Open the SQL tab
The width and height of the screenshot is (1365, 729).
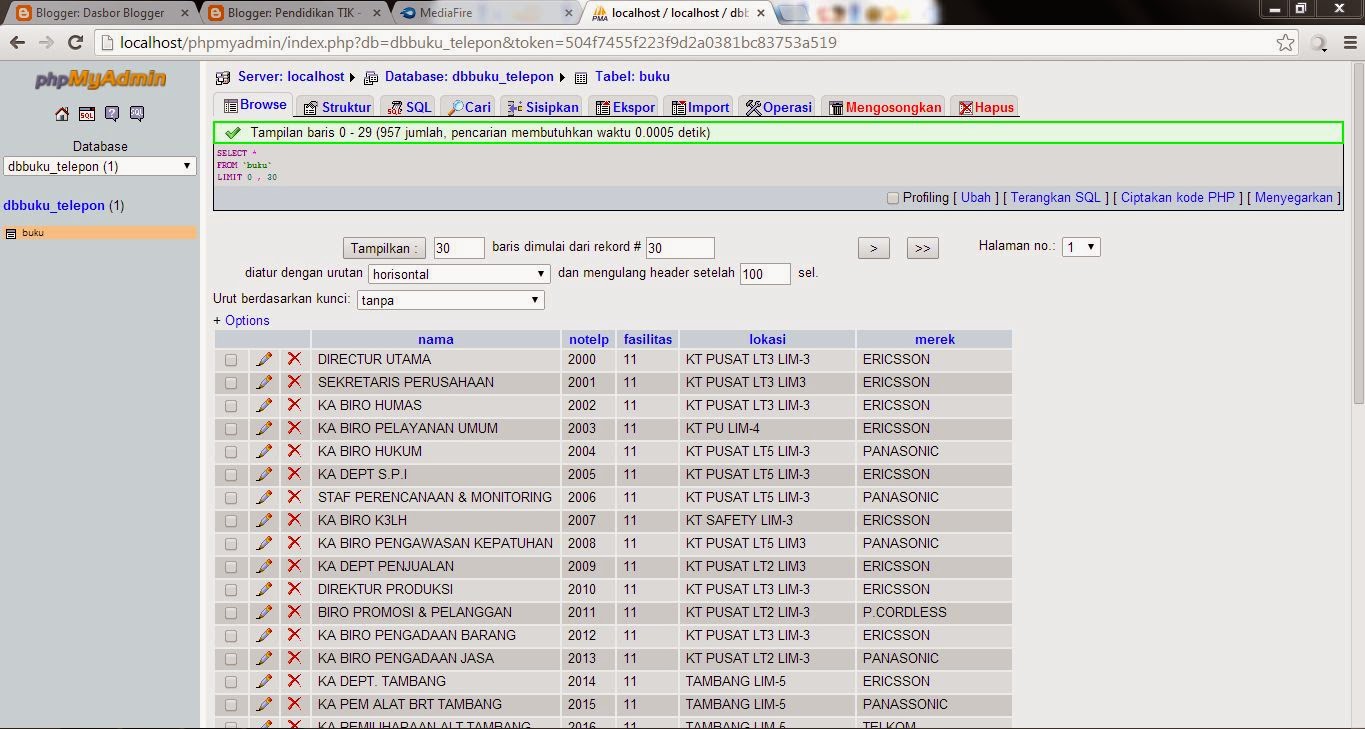click(x=410, y=107)
